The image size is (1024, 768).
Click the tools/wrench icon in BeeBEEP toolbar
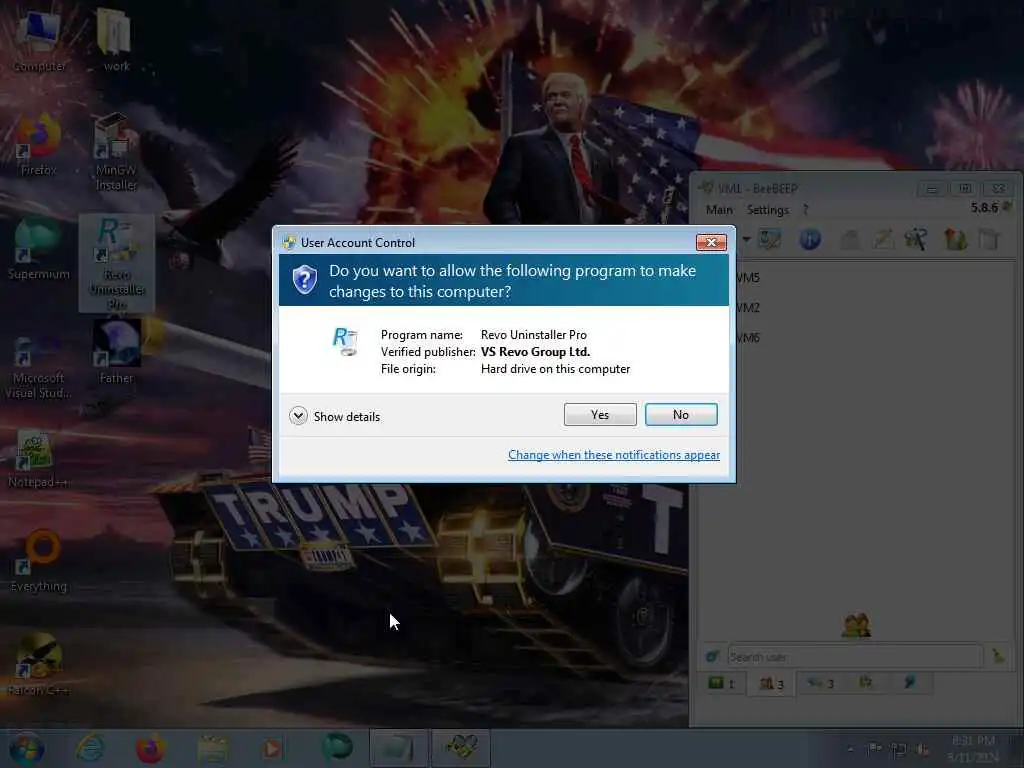[916, 239]
